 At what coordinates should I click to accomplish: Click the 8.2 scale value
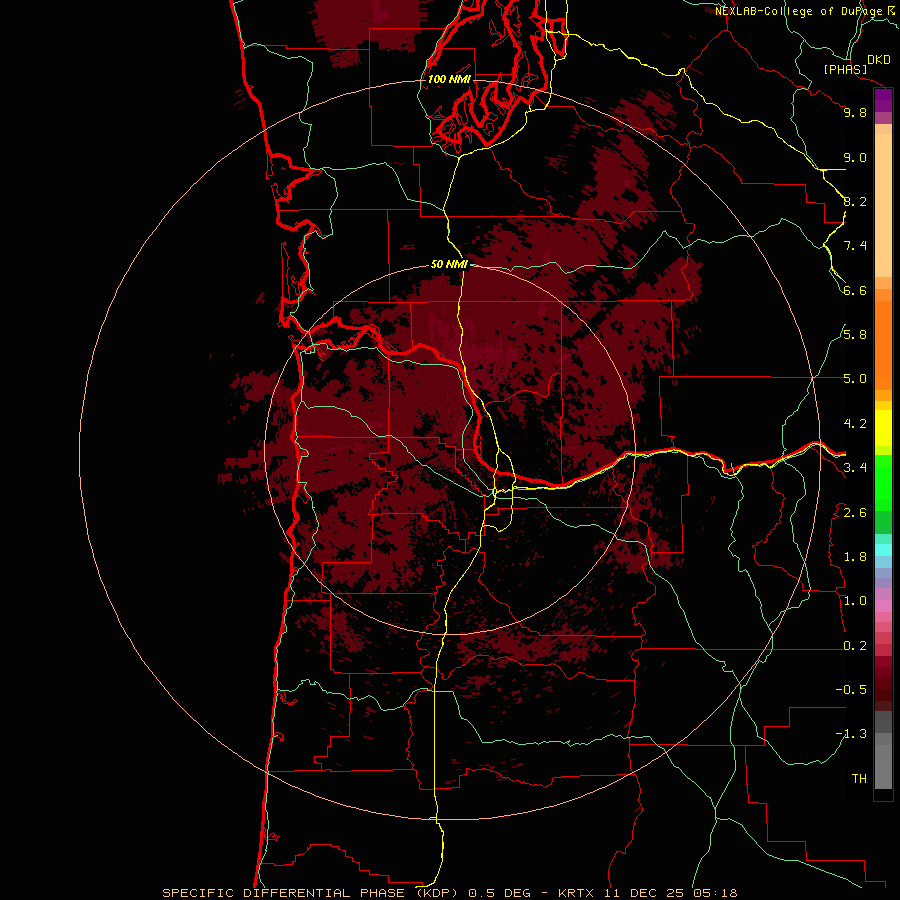(x=855, y=201)
